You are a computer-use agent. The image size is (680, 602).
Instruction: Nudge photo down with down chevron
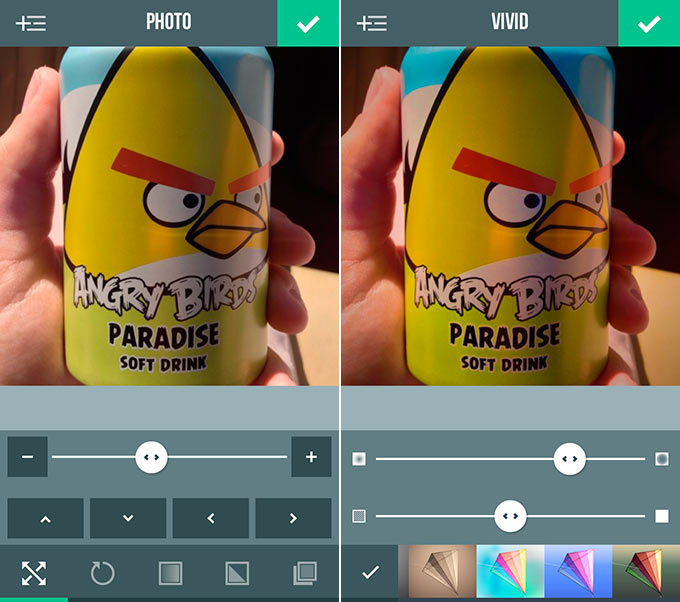(128, 518)
